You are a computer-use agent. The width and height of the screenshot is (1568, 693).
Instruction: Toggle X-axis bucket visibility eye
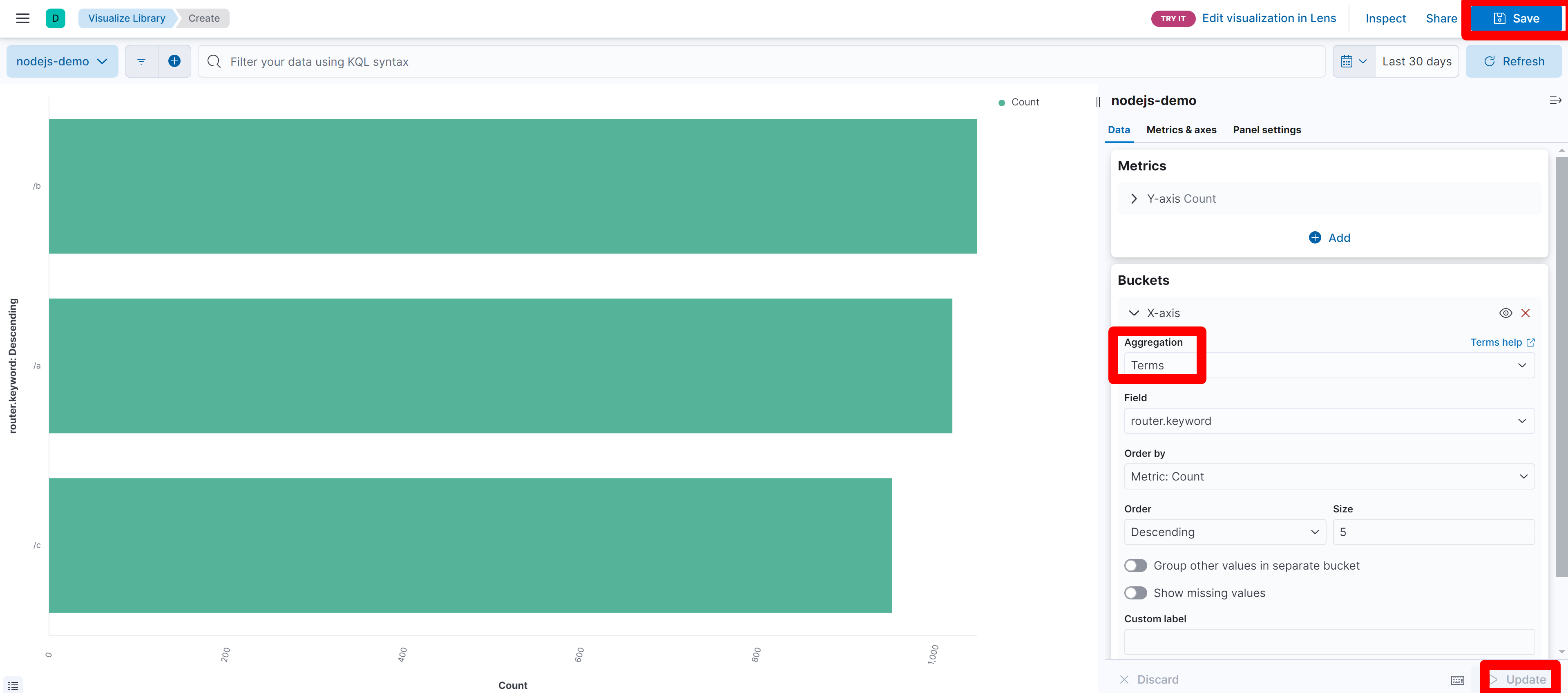tap(1505, 313)
